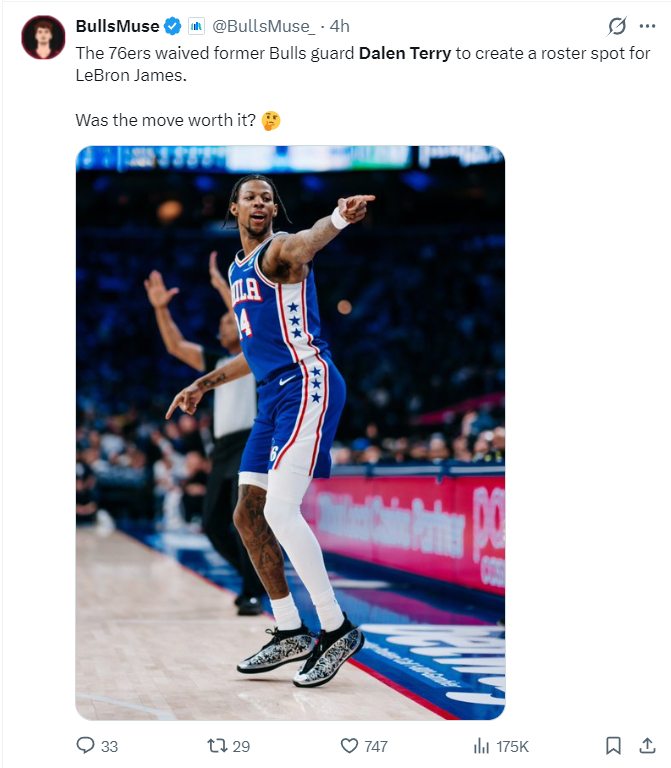Click the blue verified checkmark badge
Image resolution: width=671 pixels, height=768 pixels.
pyautogui.click(x=172, y=26)
